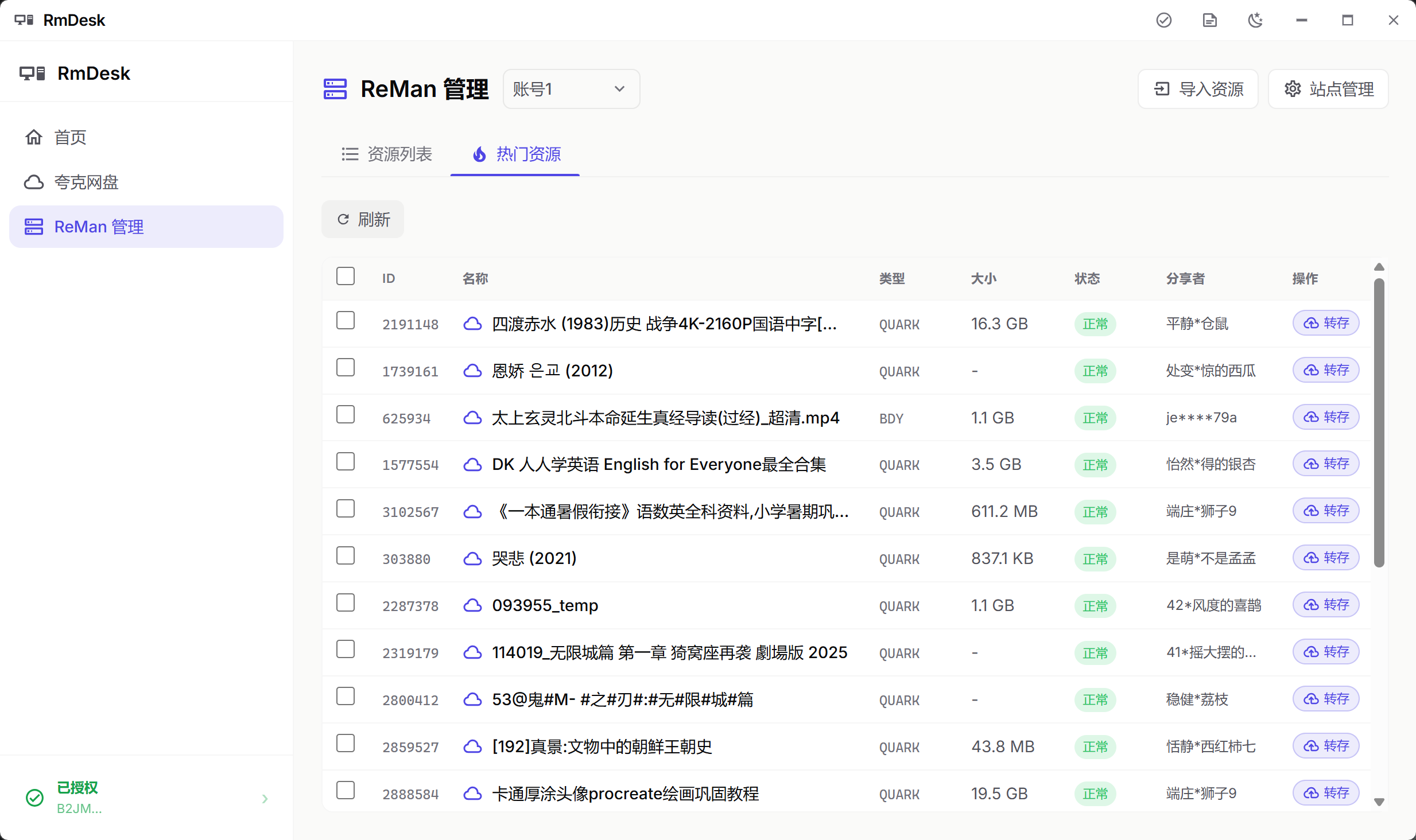This screenshot has height=840, width=1416.
Task: Click the ReMan 管理 header server icon
Action: [x=335, y=89]
